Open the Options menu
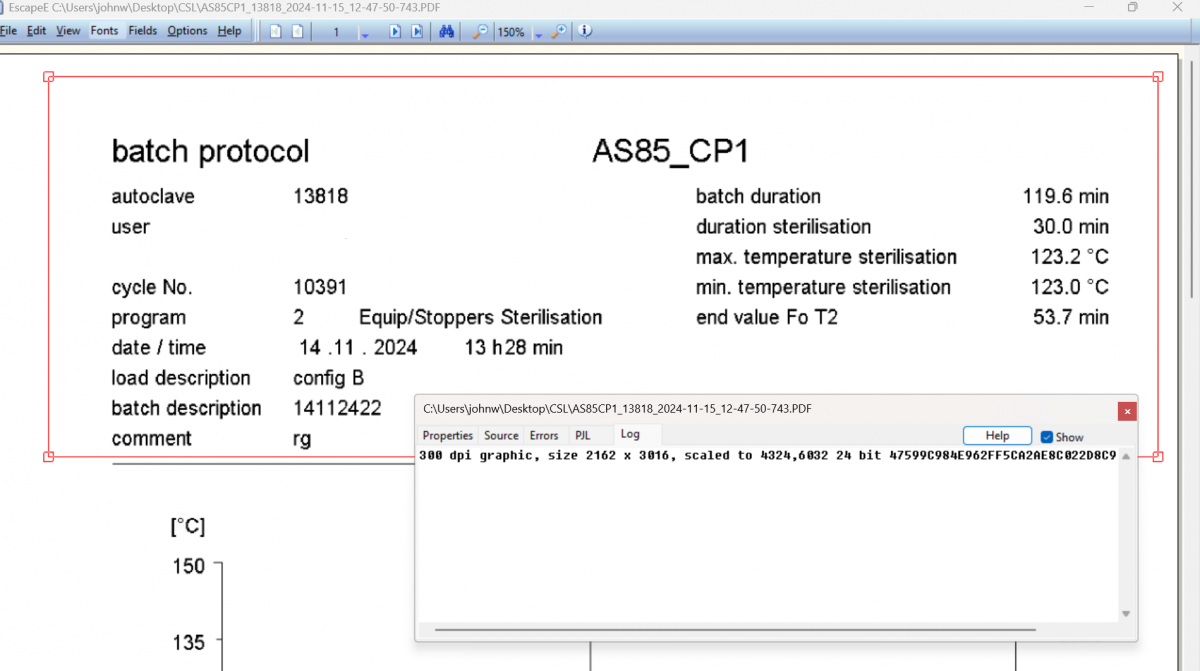 coord(187,31)
